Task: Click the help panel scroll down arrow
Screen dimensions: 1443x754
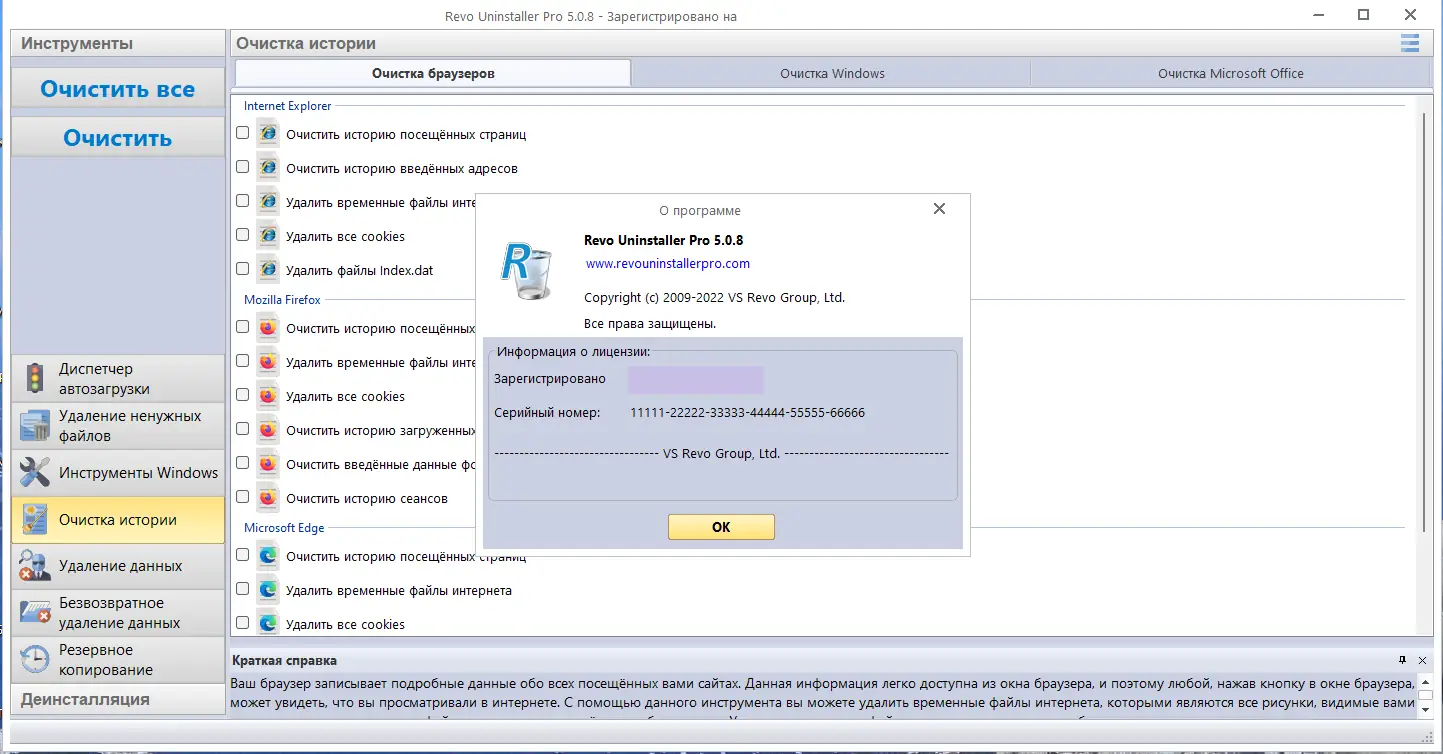Action: click(1424, 708)
